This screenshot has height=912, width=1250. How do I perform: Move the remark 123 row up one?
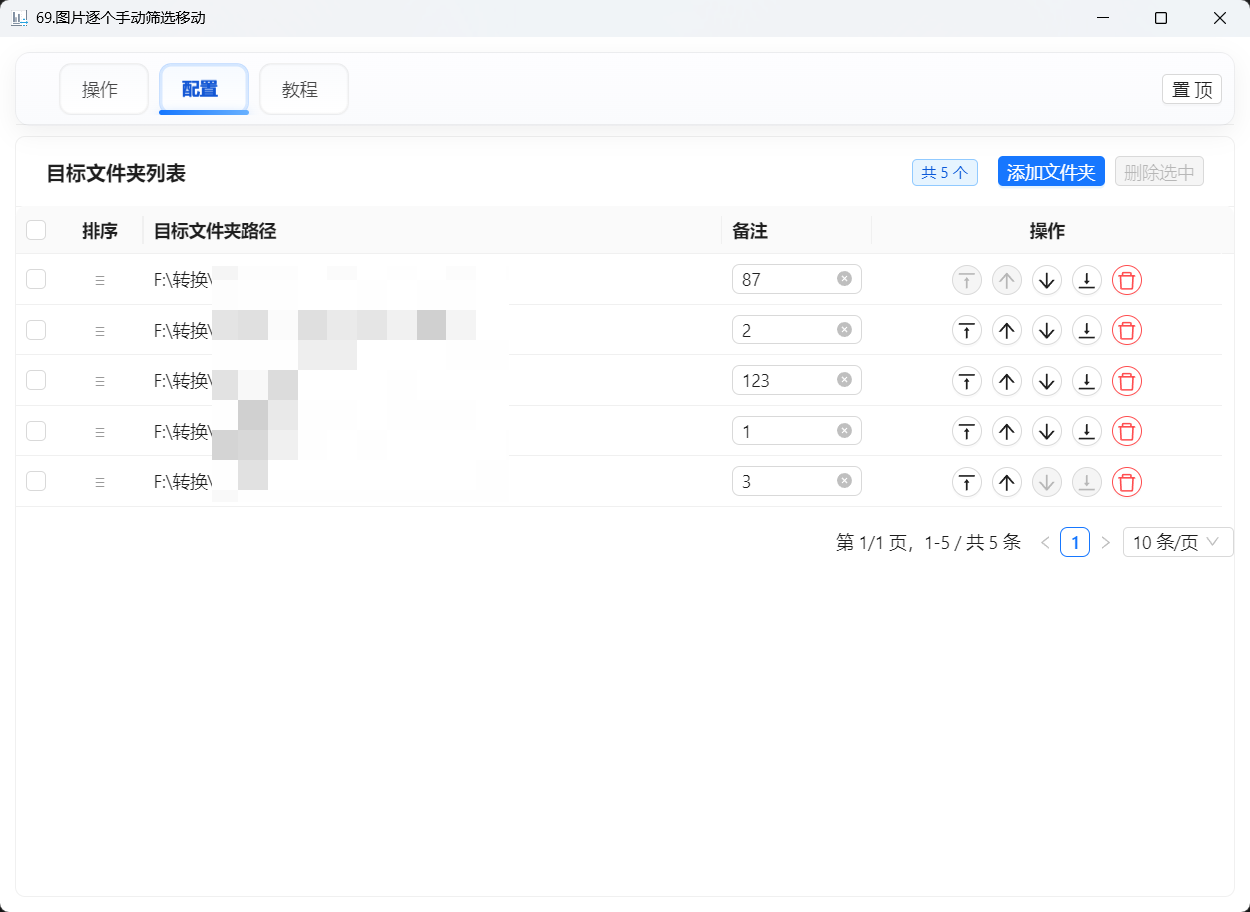point(1006,381)
